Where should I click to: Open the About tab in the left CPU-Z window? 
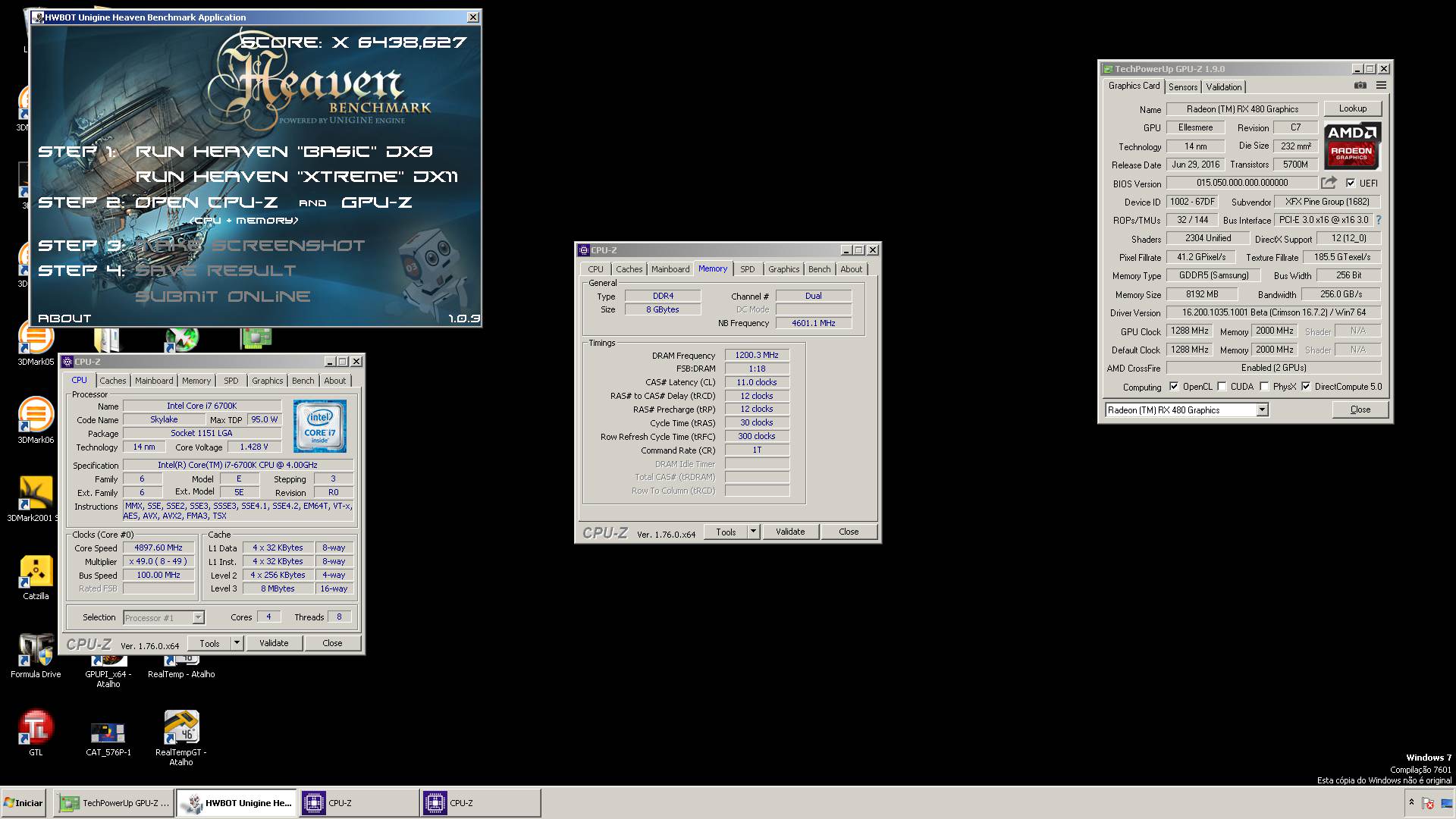334,381
